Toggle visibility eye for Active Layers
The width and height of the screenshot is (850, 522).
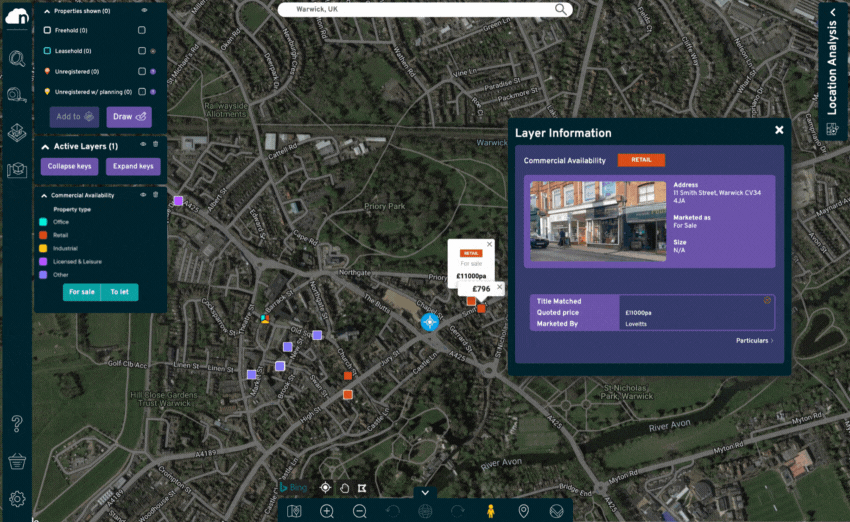pos(143,144)
